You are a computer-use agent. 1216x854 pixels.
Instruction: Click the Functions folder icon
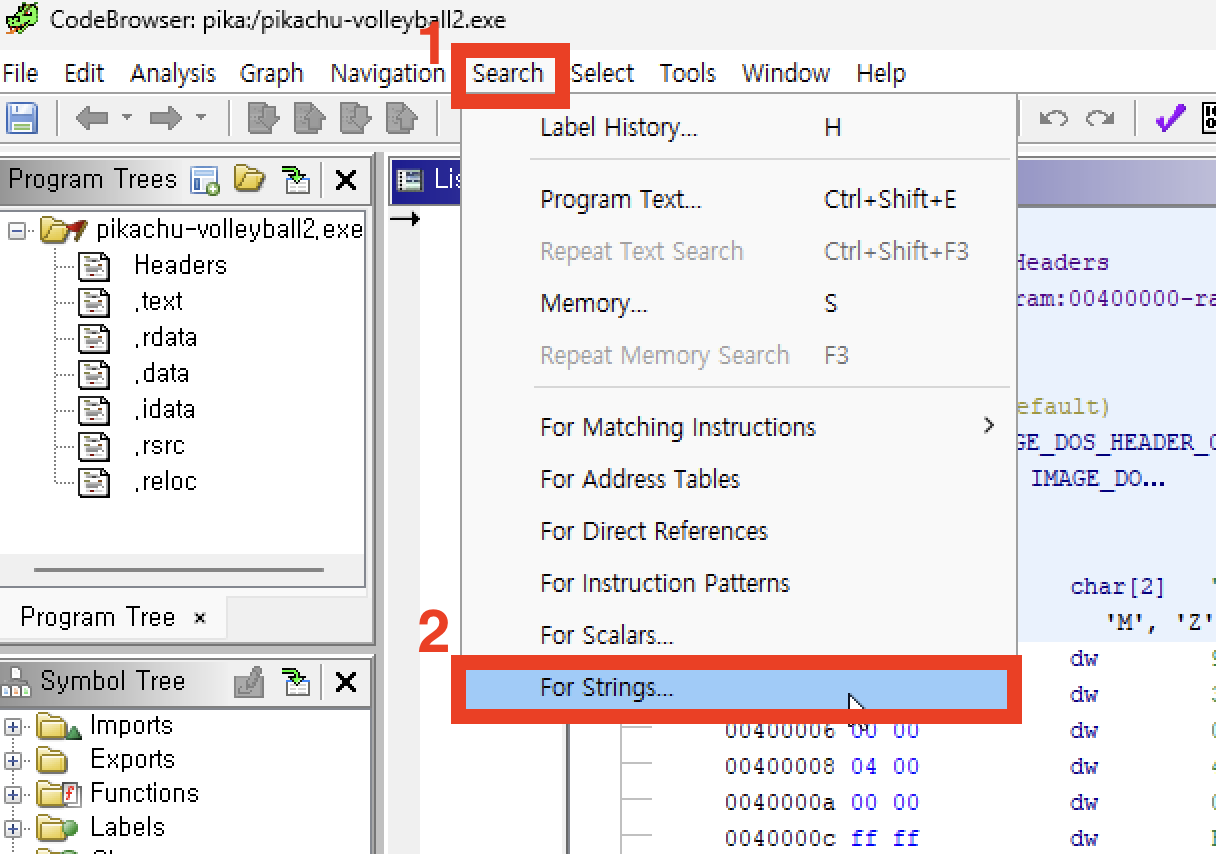click(58, 795)
